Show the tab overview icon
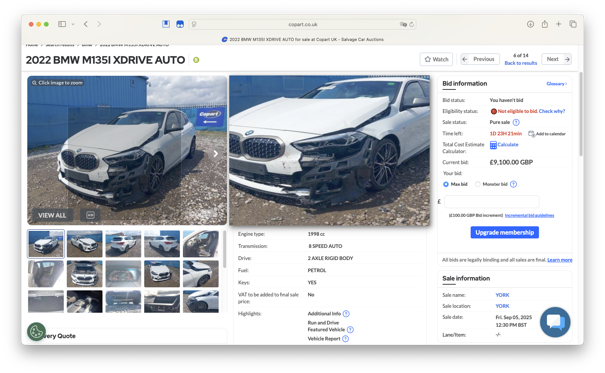 [573, 24]
